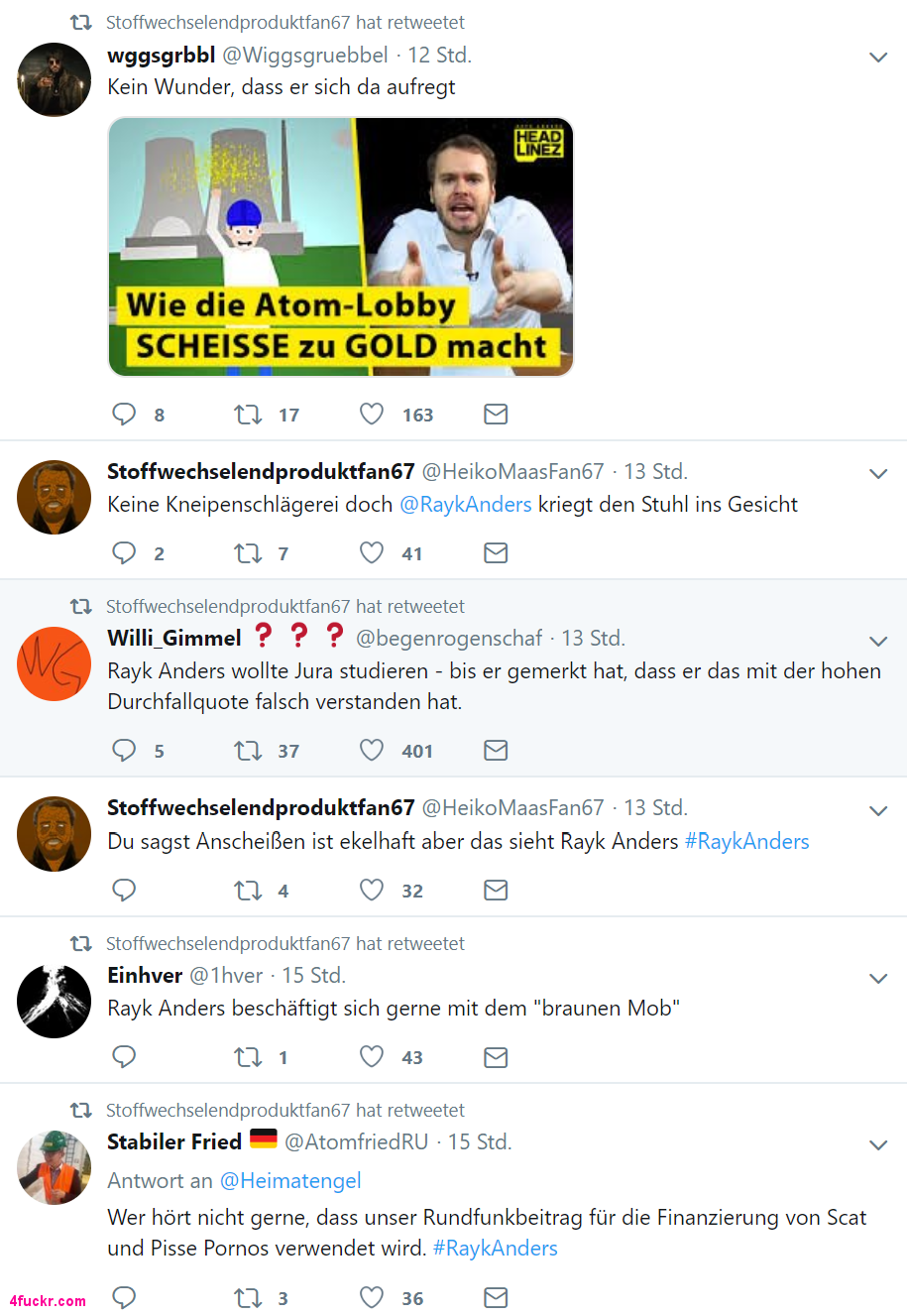
Task: Open the @RaykAnders mention link
Action: pyautogui.click(x=466, y=504)
